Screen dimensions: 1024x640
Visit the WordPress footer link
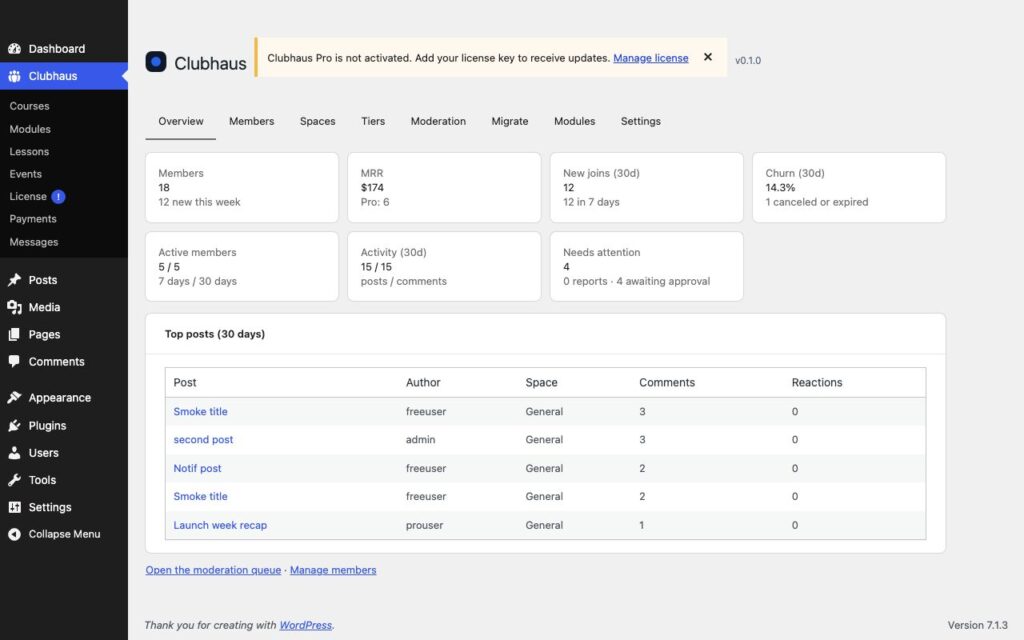[306, 625]
